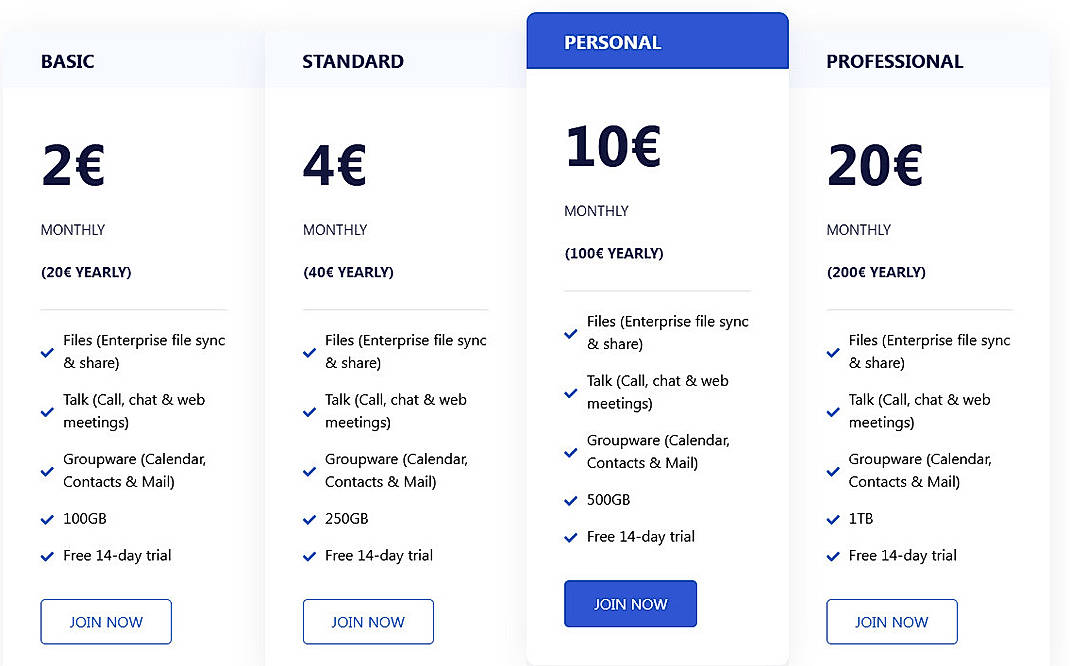Click the checkmark beside 500GB in Personal plan
Screen dimensions: 1070x666
point(571,500)
